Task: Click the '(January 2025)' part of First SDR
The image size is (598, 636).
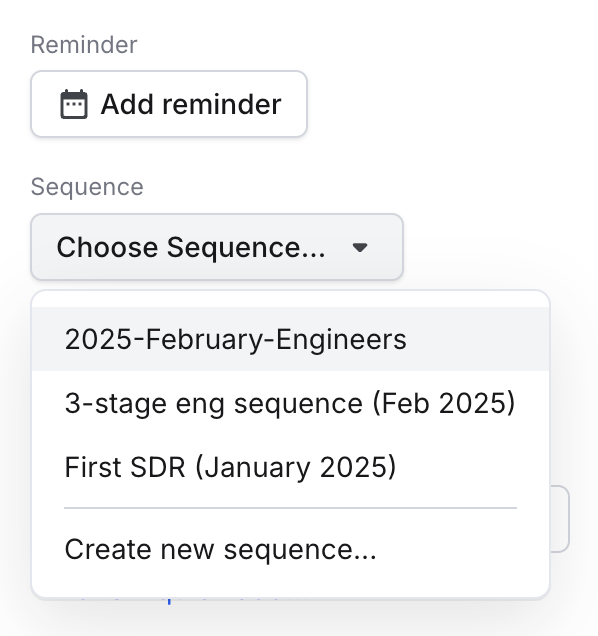Action: (x=296, y=467)
